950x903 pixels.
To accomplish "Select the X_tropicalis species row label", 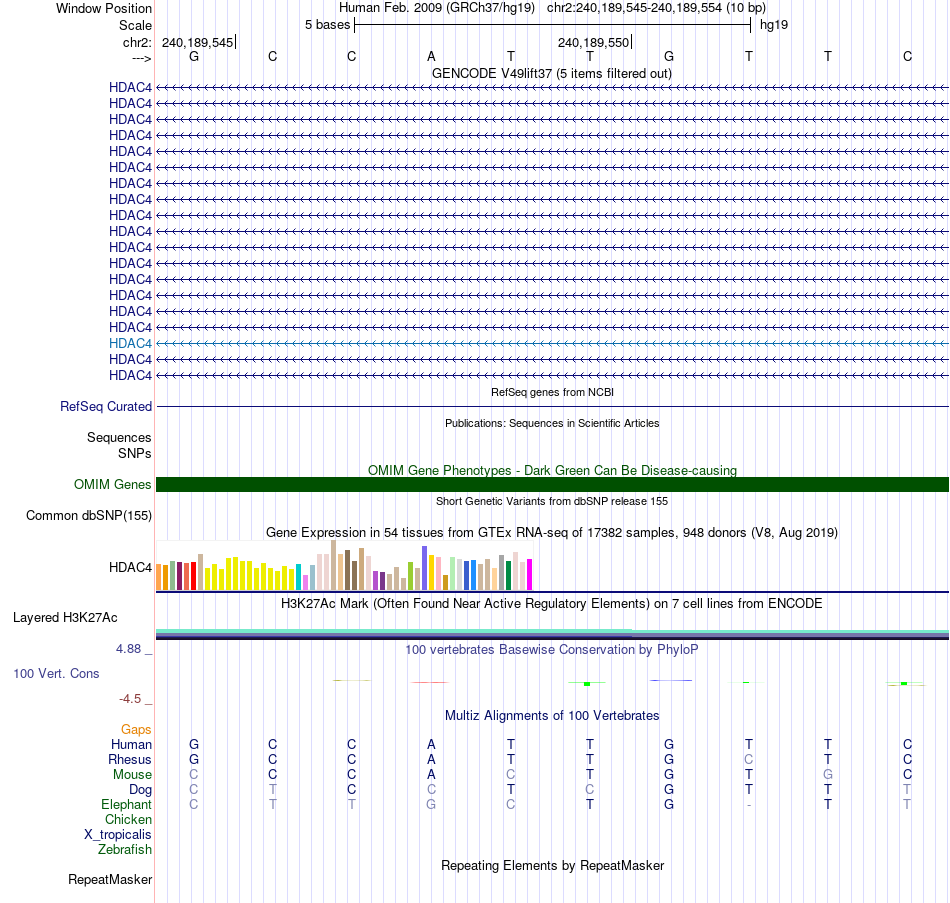I will (x=118, y=835).
